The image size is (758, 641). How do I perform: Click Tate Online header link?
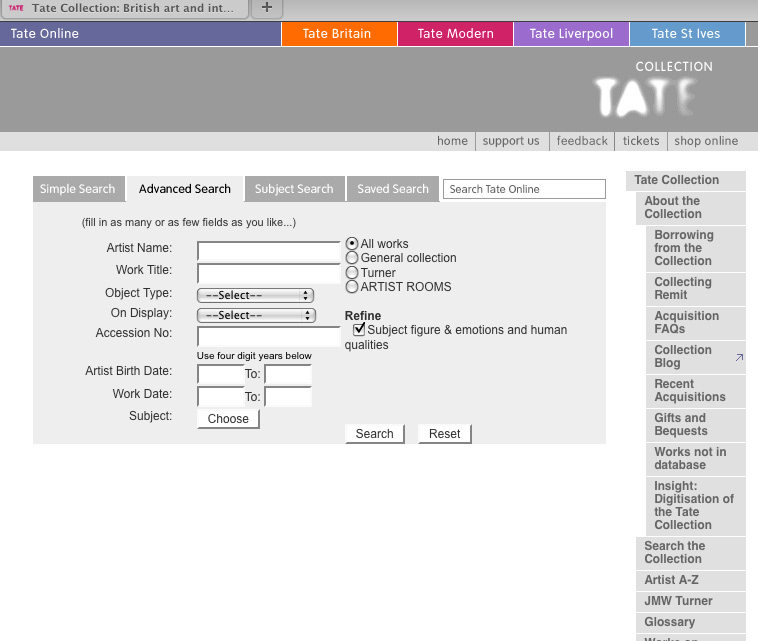(x=44, y=34)
